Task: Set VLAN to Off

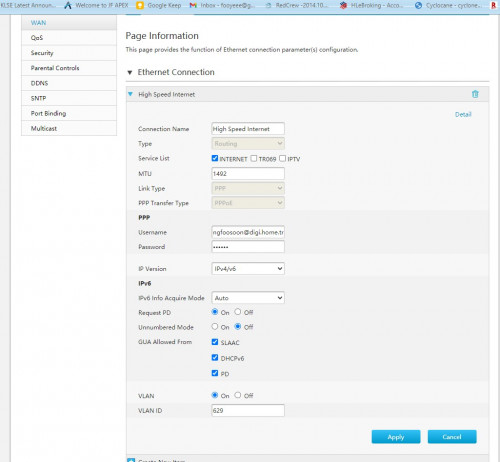Action: coord(237,395)
